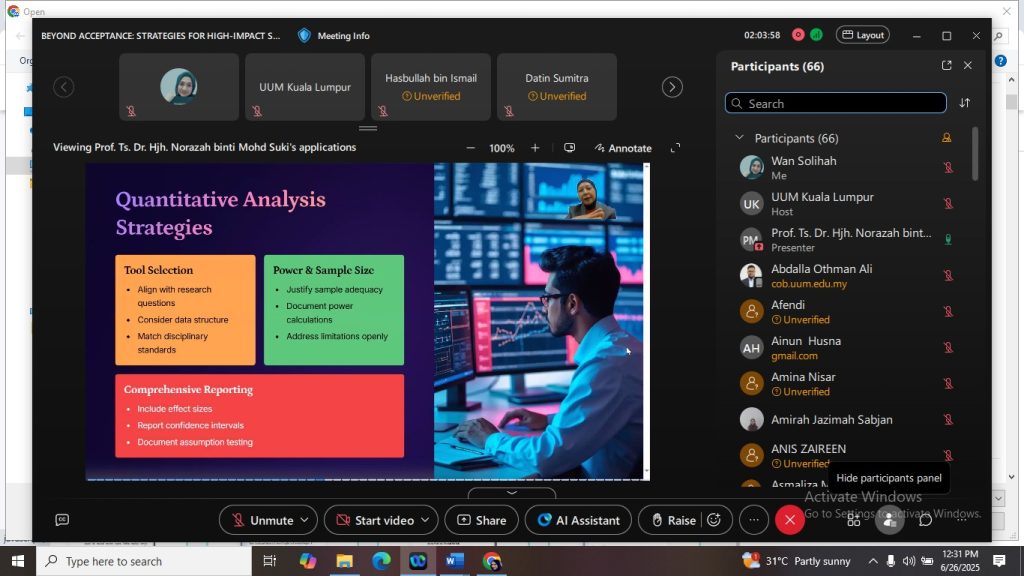This screenshot has width=1024, height=576.
Task: Open the video options dropdown arrow
Action: click(x=425, y=520)
